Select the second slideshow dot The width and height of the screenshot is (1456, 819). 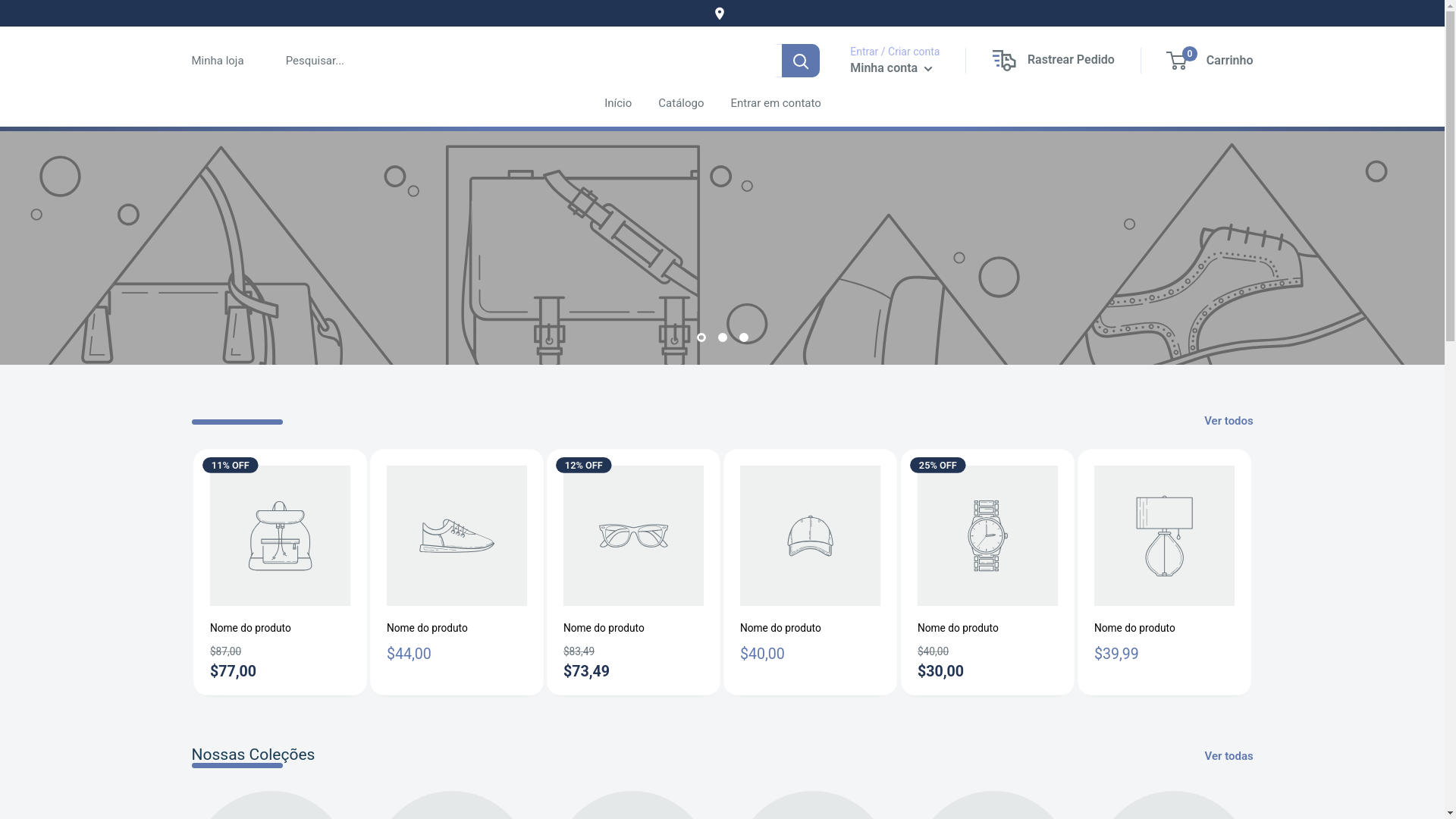click(723, 337)
